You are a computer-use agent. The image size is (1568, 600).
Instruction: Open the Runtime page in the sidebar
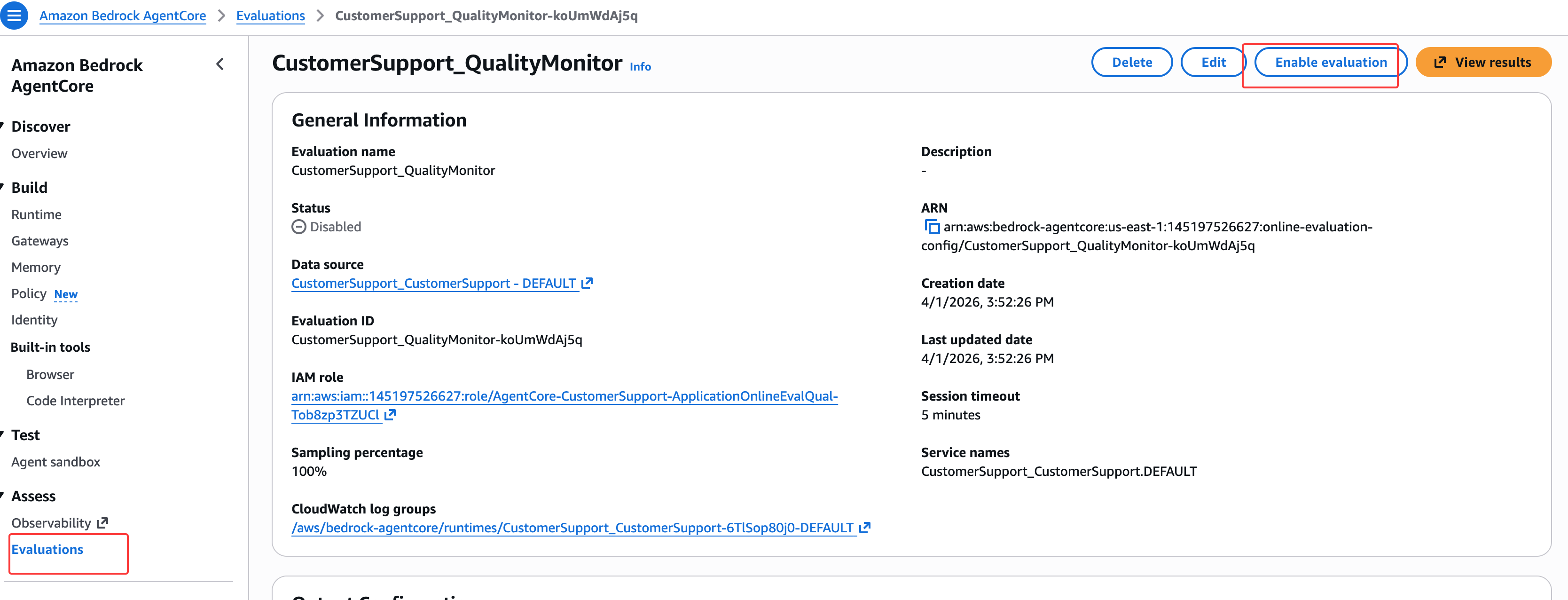tap(37, 214)
